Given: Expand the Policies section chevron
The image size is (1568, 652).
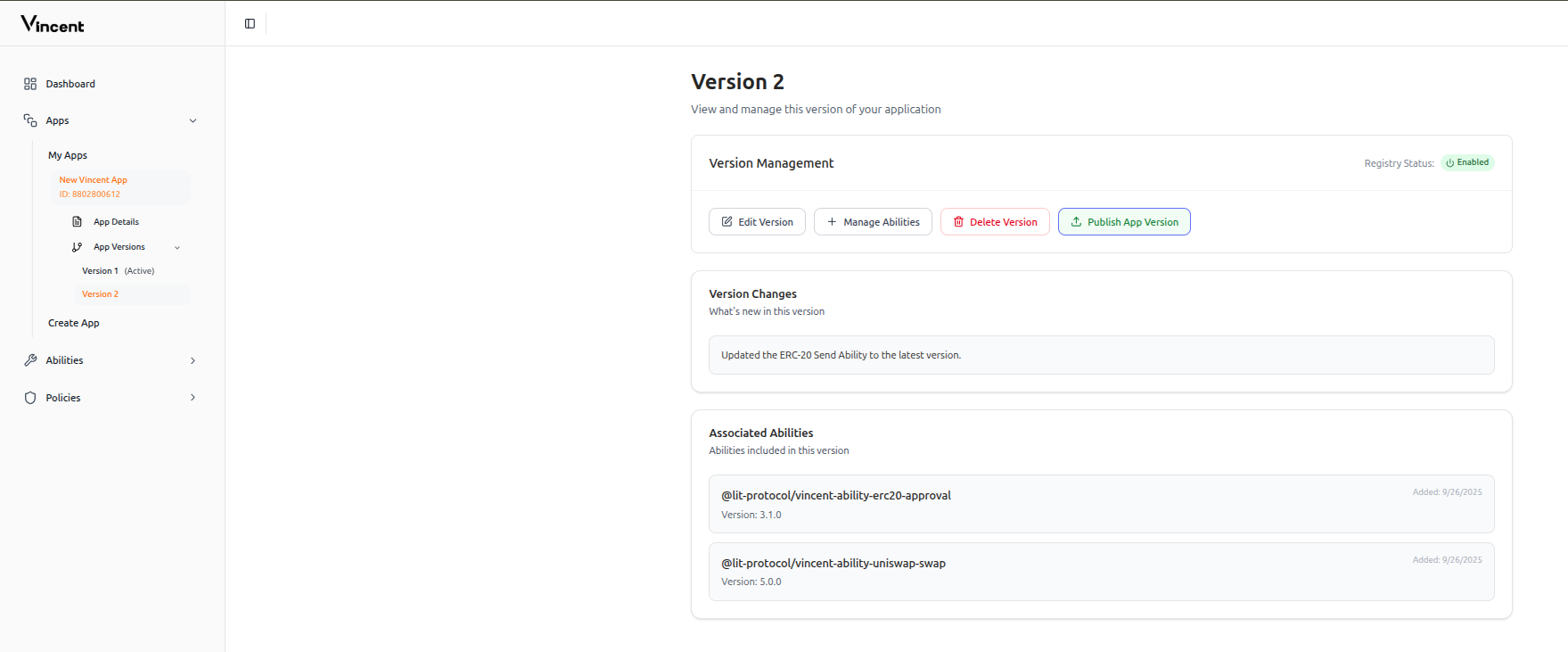Looking at the screenshot, I should [x=193, y=398].
